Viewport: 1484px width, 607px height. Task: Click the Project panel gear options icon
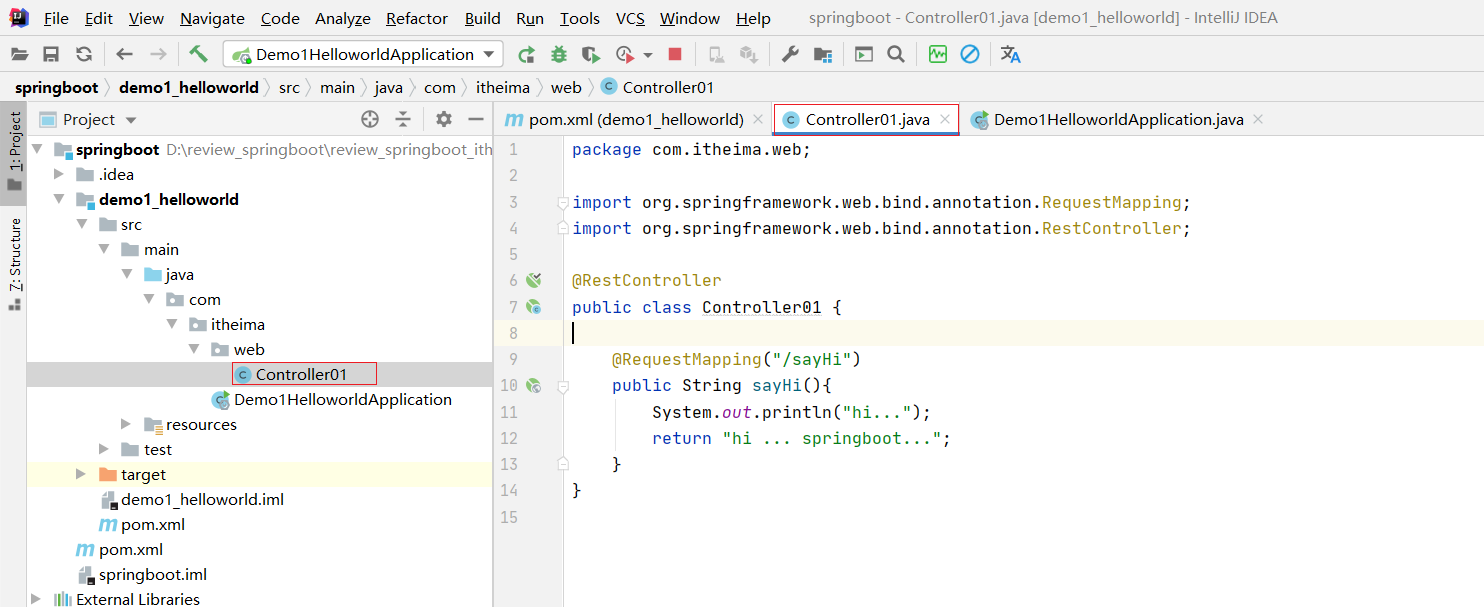click(x=444, y=120)
